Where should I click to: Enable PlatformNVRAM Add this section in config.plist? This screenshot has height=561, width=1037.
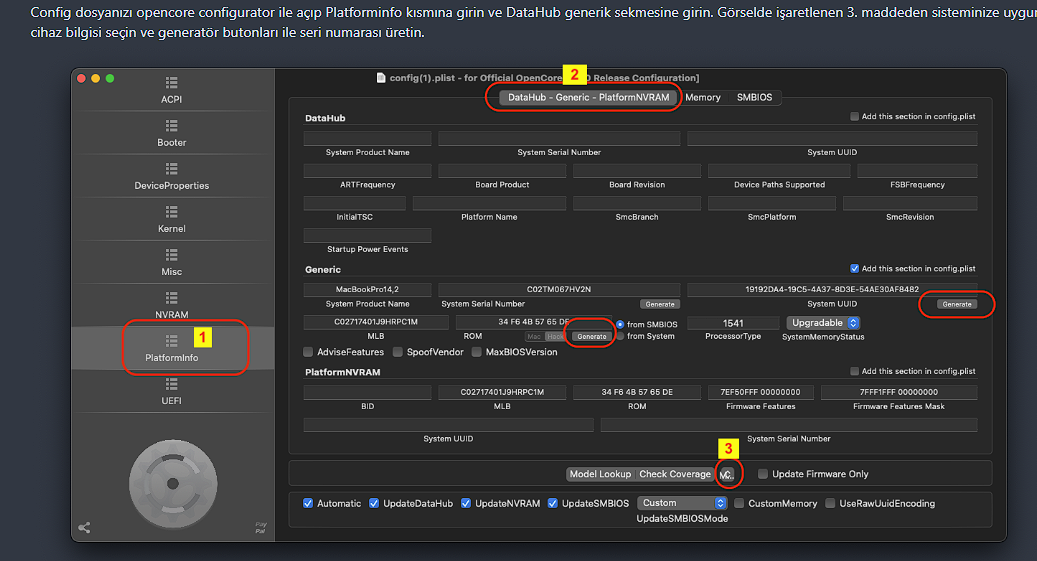pyautogui.click(x=854, y=371)
